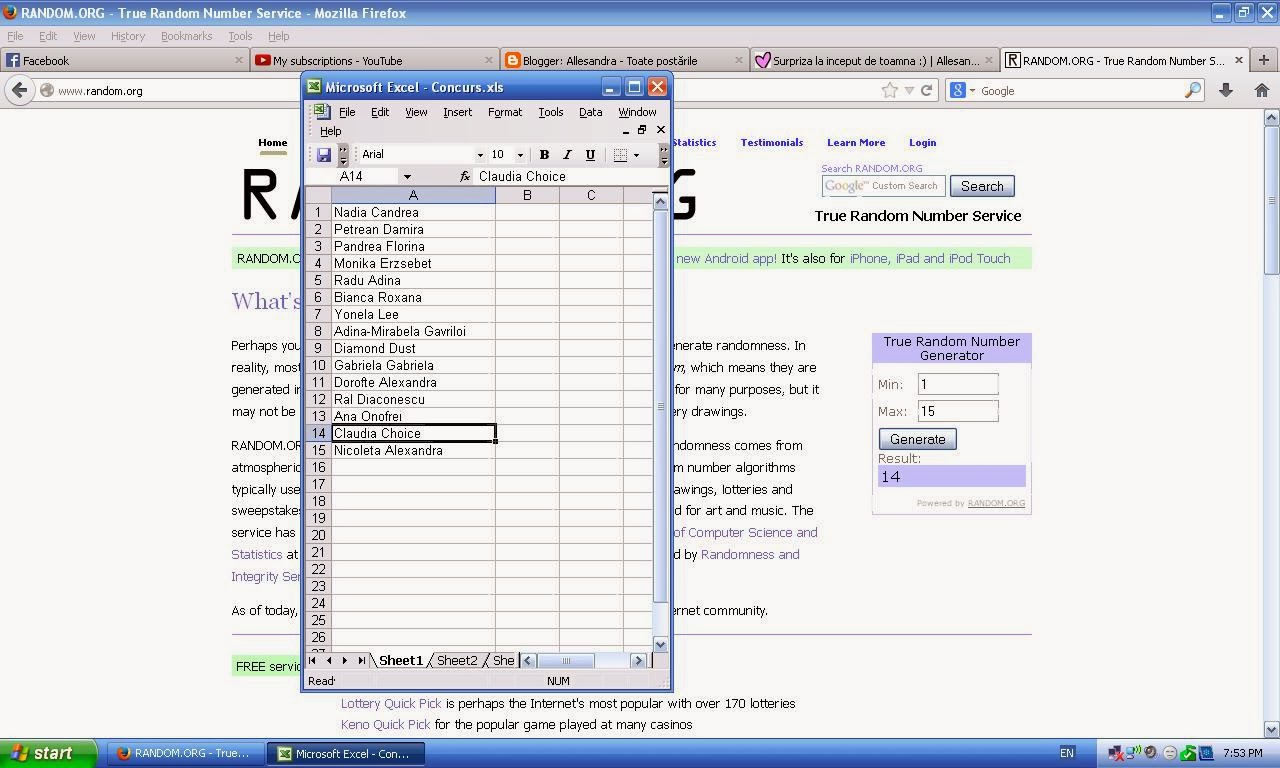Click Firefox back arrow button
The width and height of the screenshot is (1280, 768).
pos(19,90)
